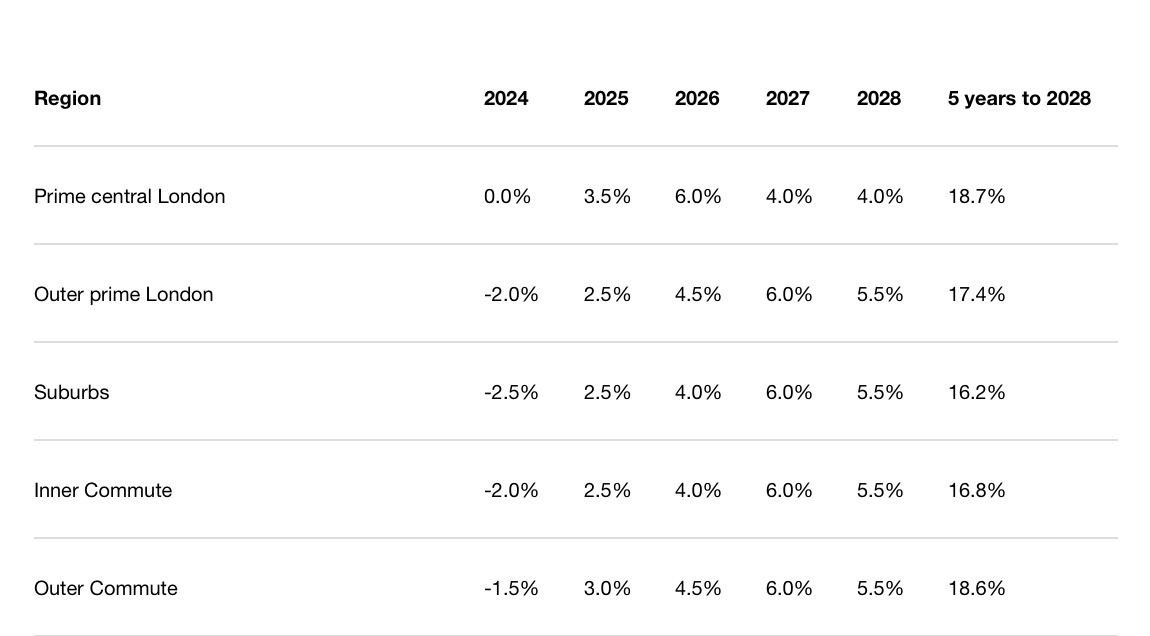The image size is (1150, 636).
Task: Click the Inner Commute row label
Action: [x=103, y=490]
